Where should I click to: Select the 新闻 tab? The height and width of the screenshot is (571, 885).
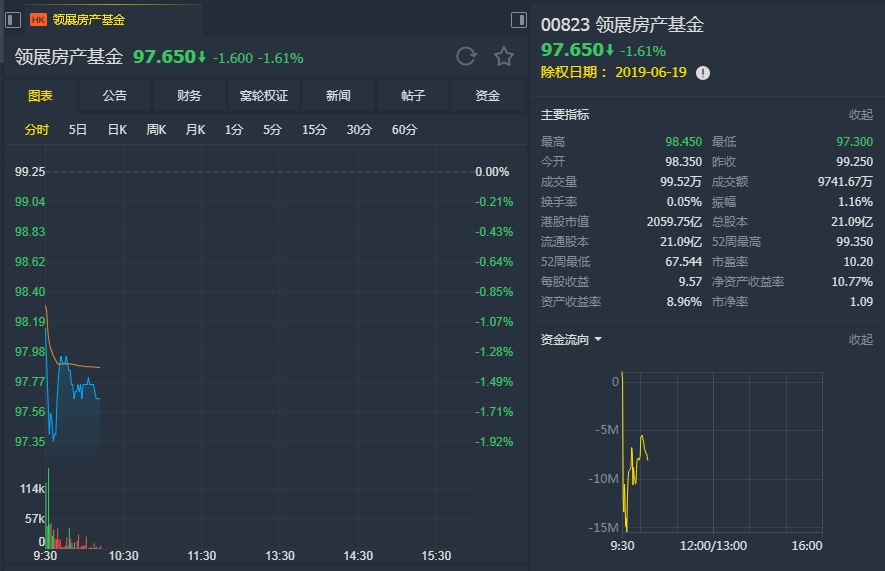[x=338, y=95]
